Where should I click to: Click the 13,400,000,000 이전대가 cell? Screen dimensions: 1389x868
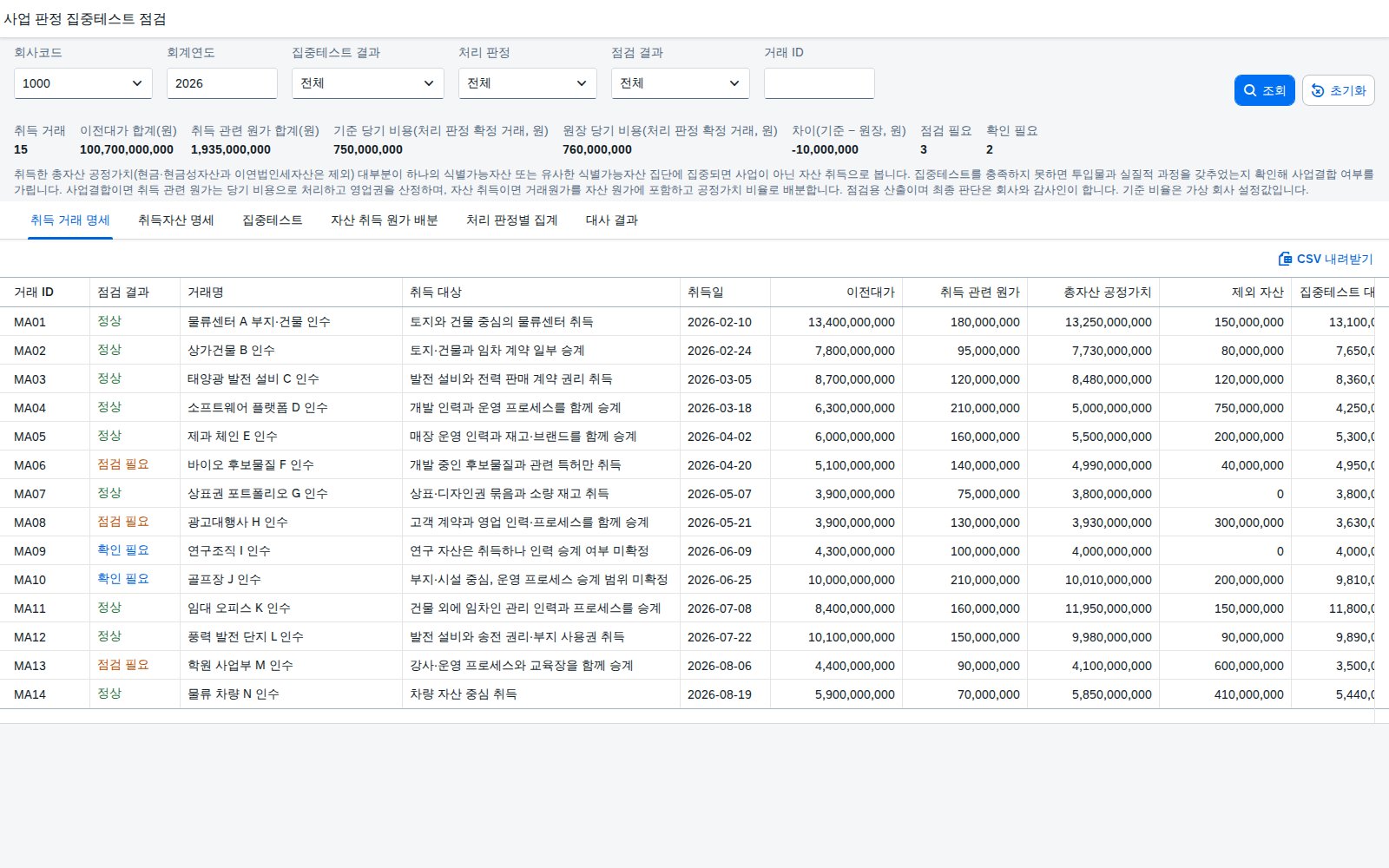click(x=837, y=321)
